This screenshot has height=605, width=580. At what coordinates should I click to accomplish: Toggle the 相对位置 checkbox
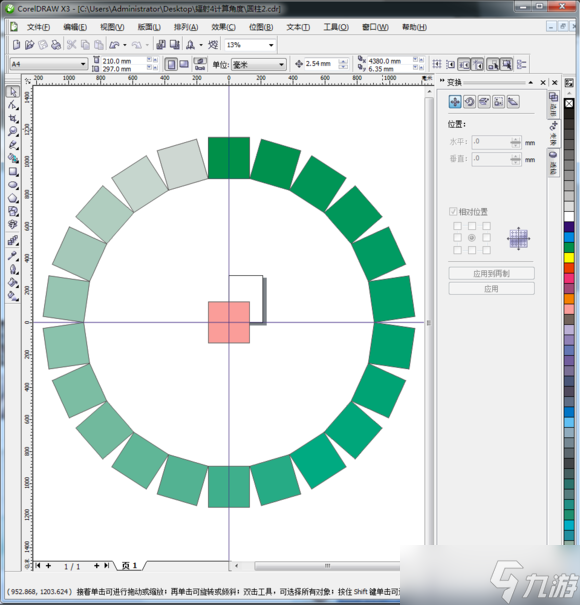point(453,211)
